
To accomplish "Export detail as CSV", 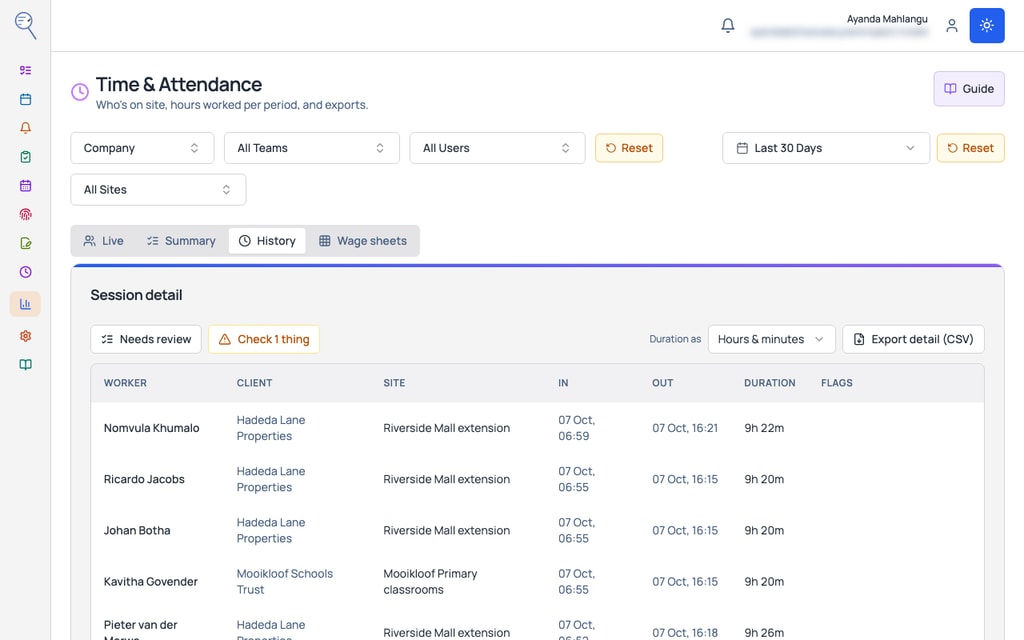I will pyautogui.click(x=913, y=340).
